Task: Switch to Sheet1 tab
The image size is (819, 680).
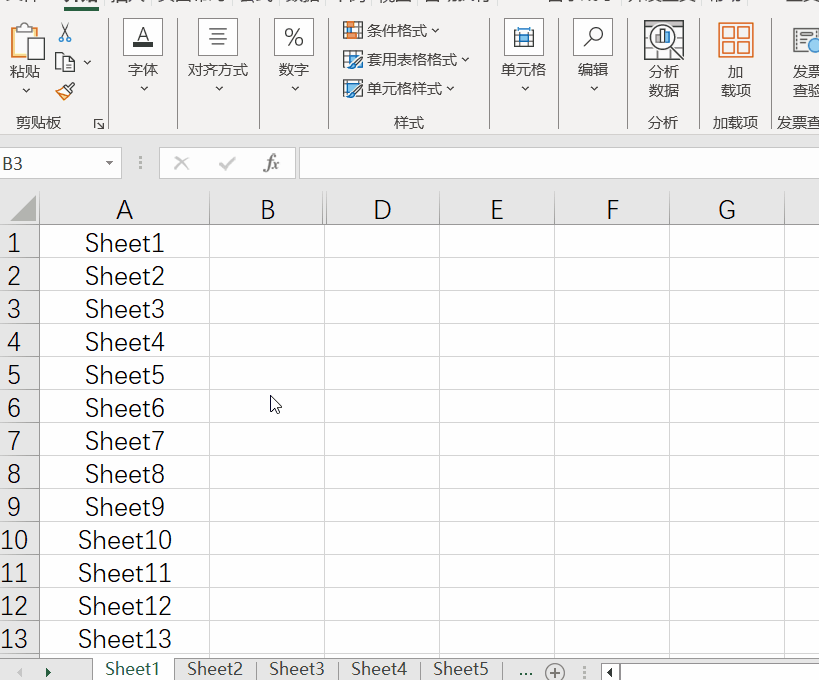Action: (x=132, y=669)
